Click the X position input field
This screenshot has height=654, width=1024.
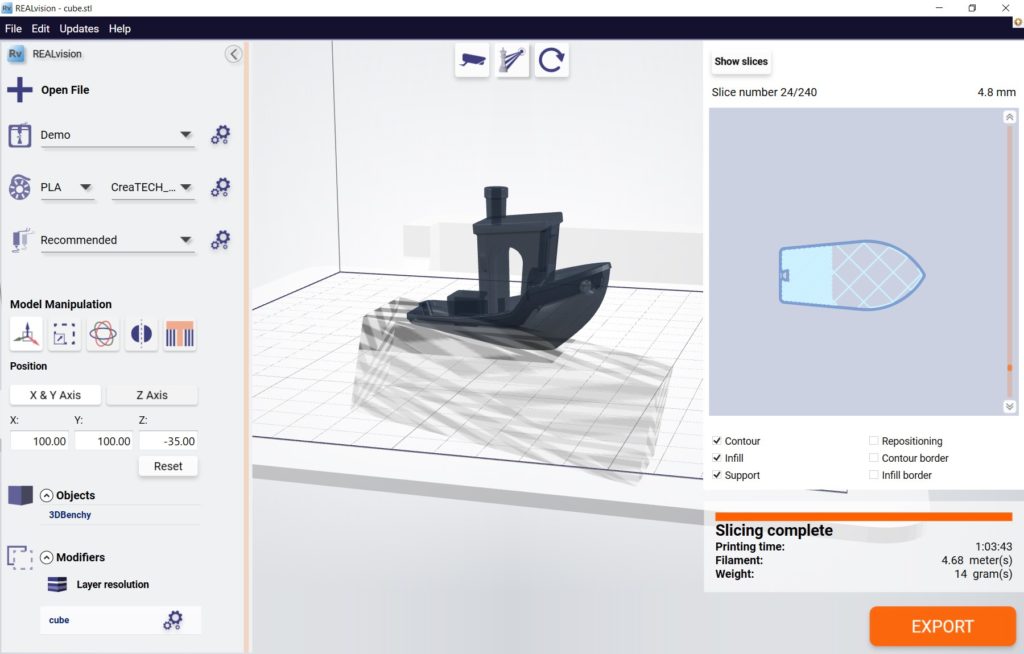click(39, 441)
